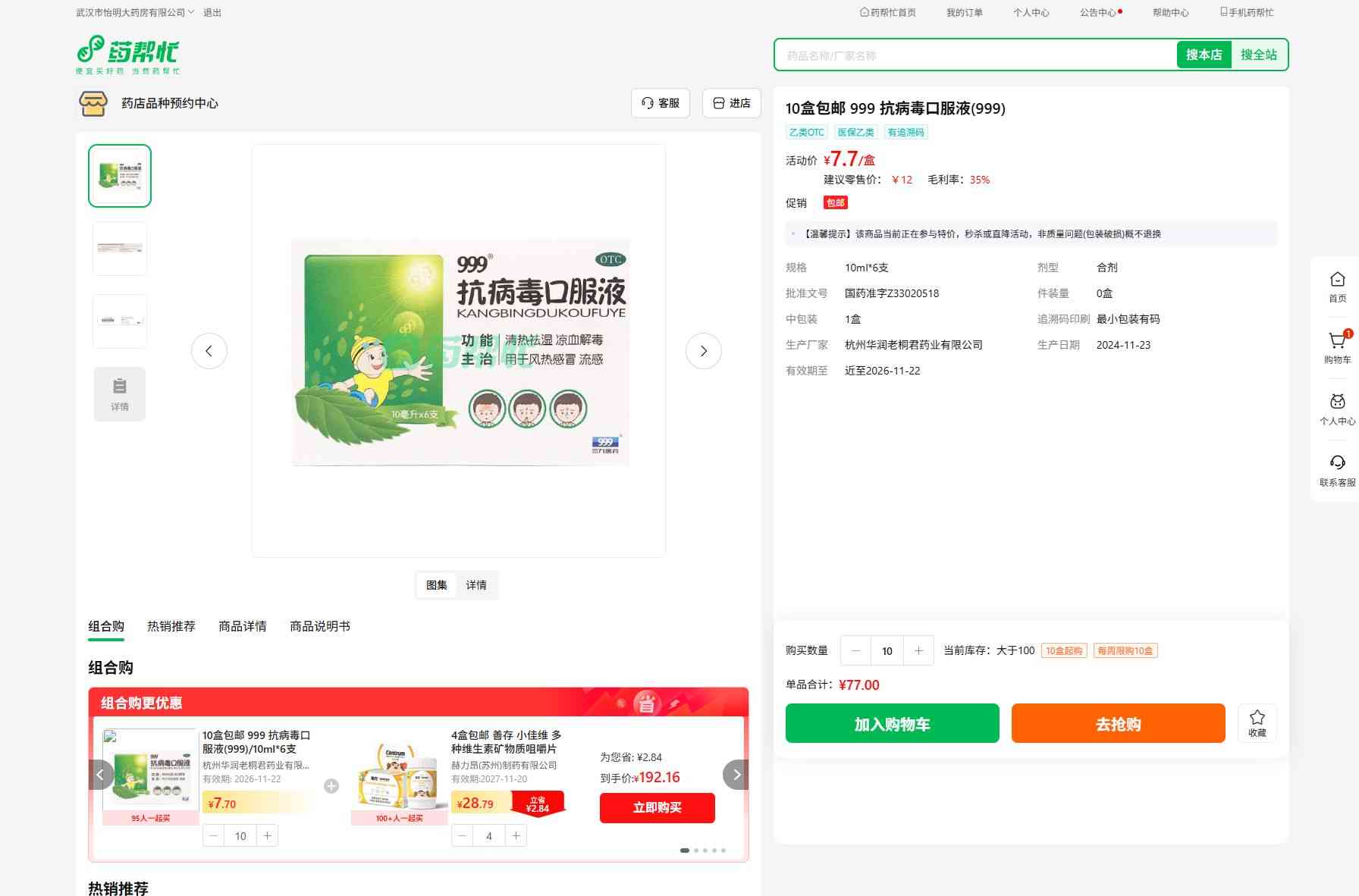Switch gallery view to 详情 toggle
1359x896 pixels.
[476, 585]
